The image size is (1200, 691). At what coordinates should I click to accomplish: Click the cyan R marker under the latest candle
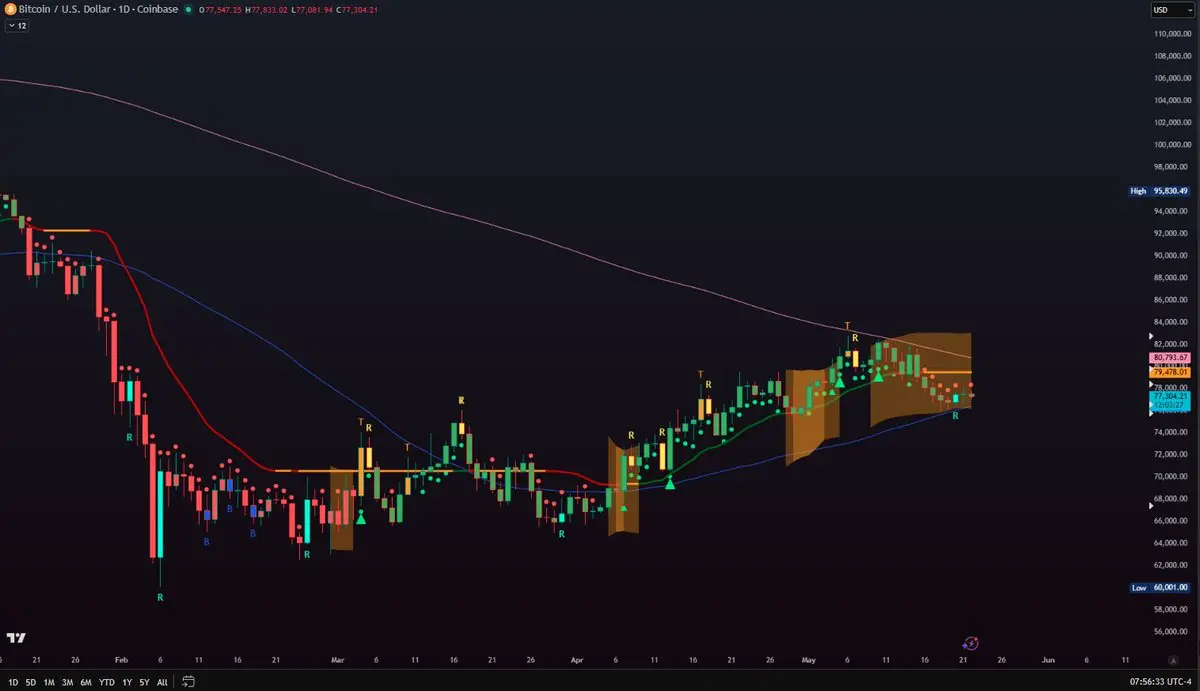coord(955,415)
